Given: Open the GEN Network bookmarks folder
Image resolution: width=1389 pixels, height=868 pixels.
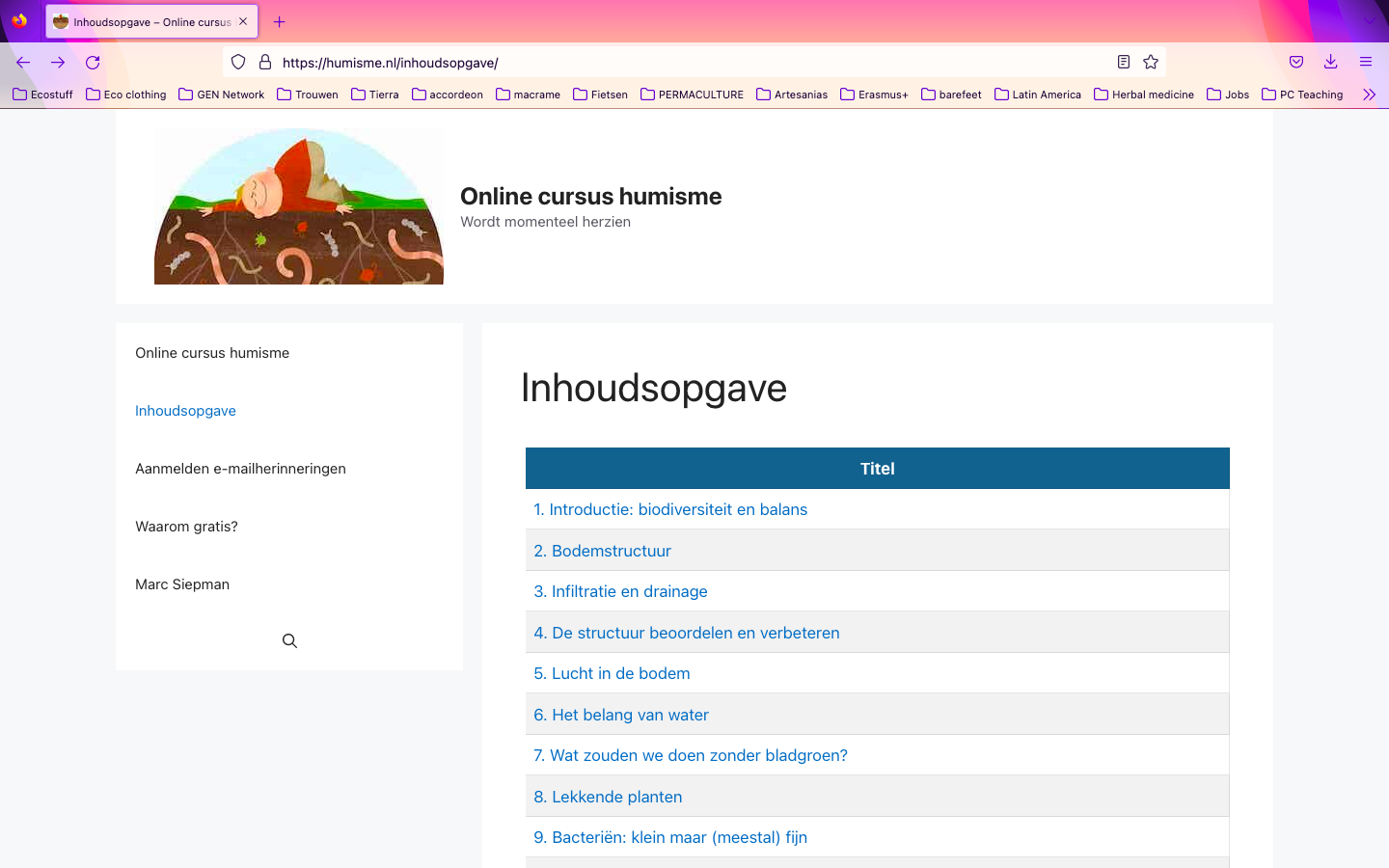Looking at the screenshot, I should tap(222, 95).
